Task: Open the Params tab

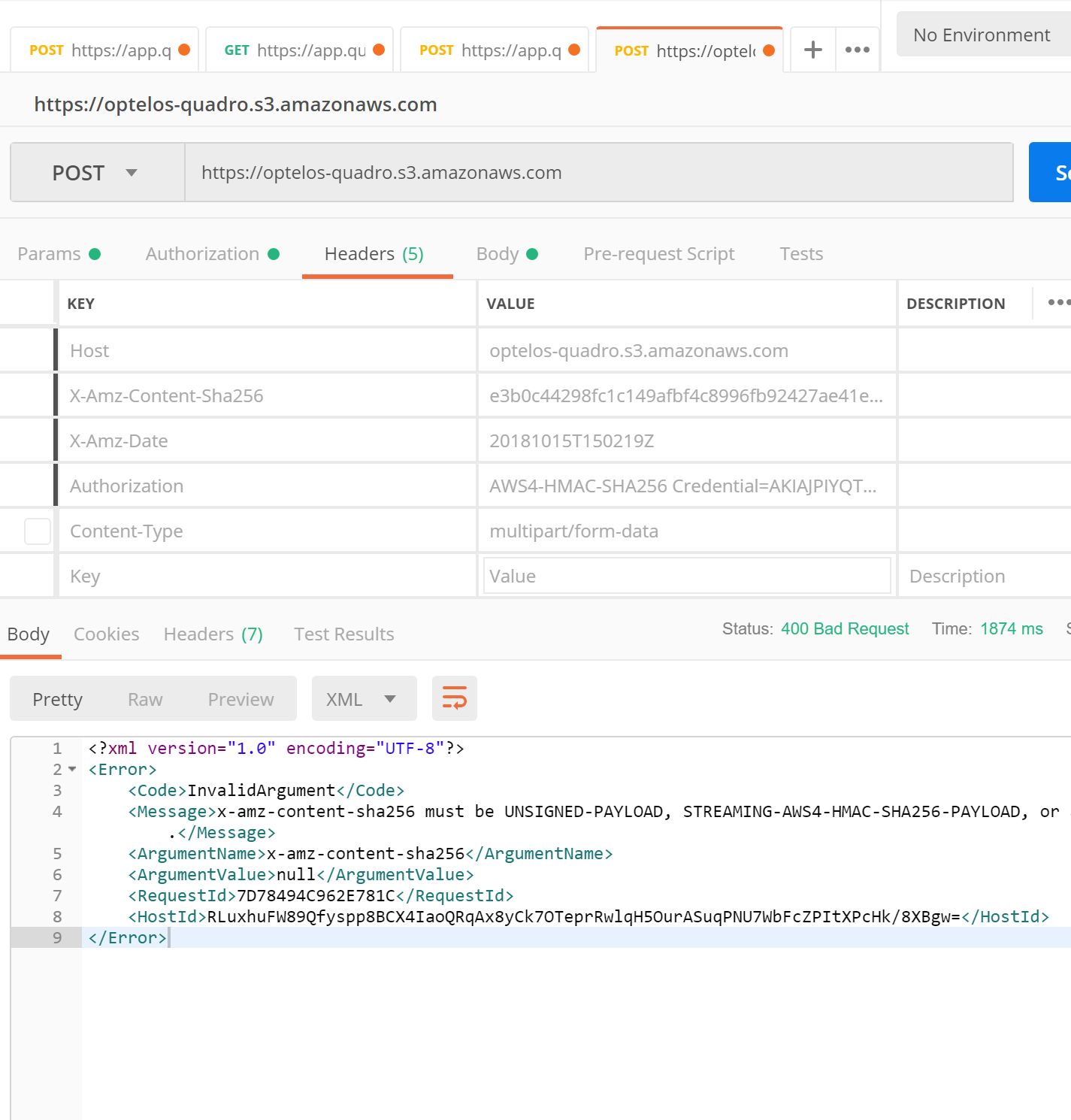Action: pyautogui.click(x=59, y=254)
